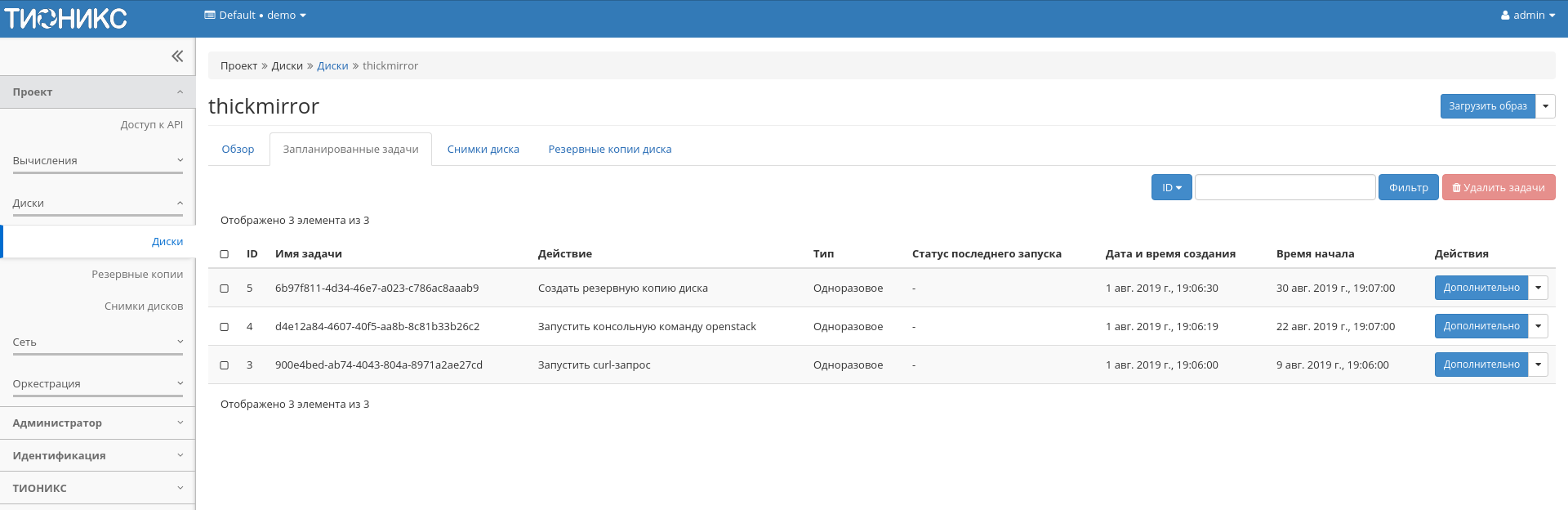Open dropdown arrow next to Upload image
The width and height of the screenshot is (1568, 510).
coord(1545,106)
